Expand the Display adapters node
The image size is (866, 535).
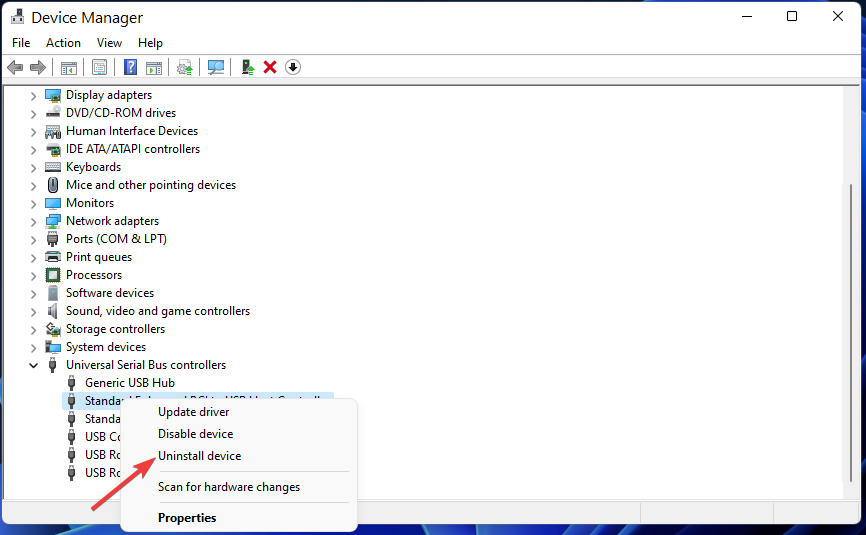click(33, 96)
